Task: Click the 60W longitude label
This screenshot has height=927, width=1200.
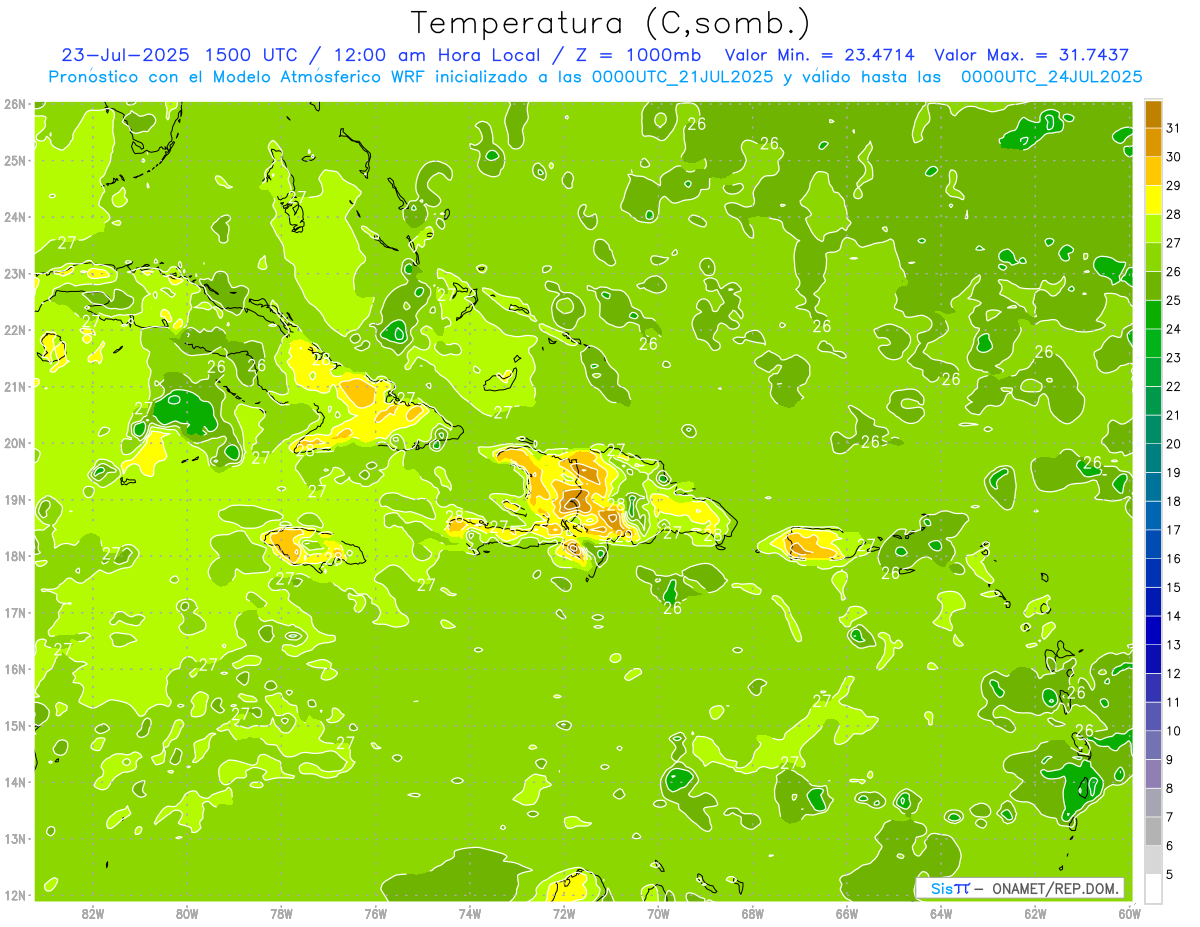Action: coord(1129,914)
